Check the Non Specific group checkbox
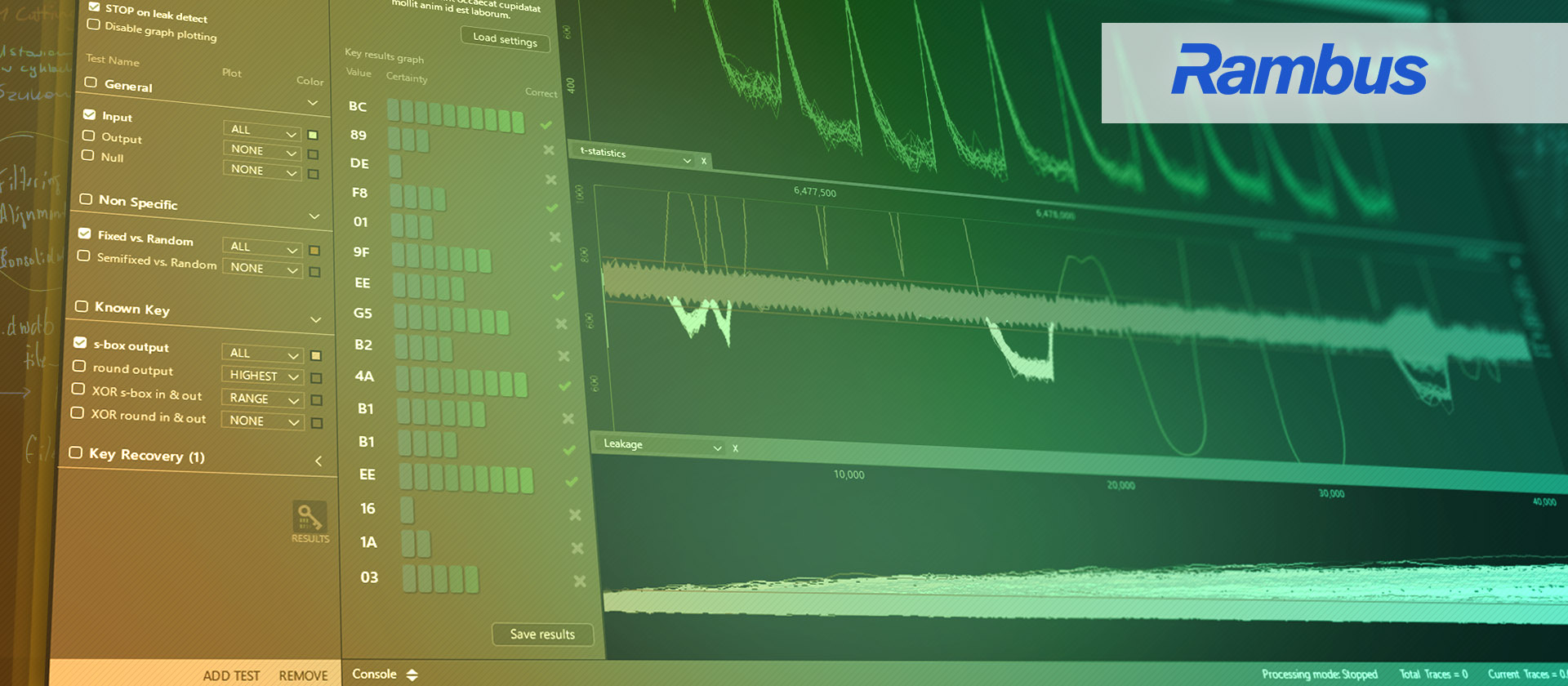Image resolution: width=1568 pixels, height=686 pixels. tap(86, 198)
